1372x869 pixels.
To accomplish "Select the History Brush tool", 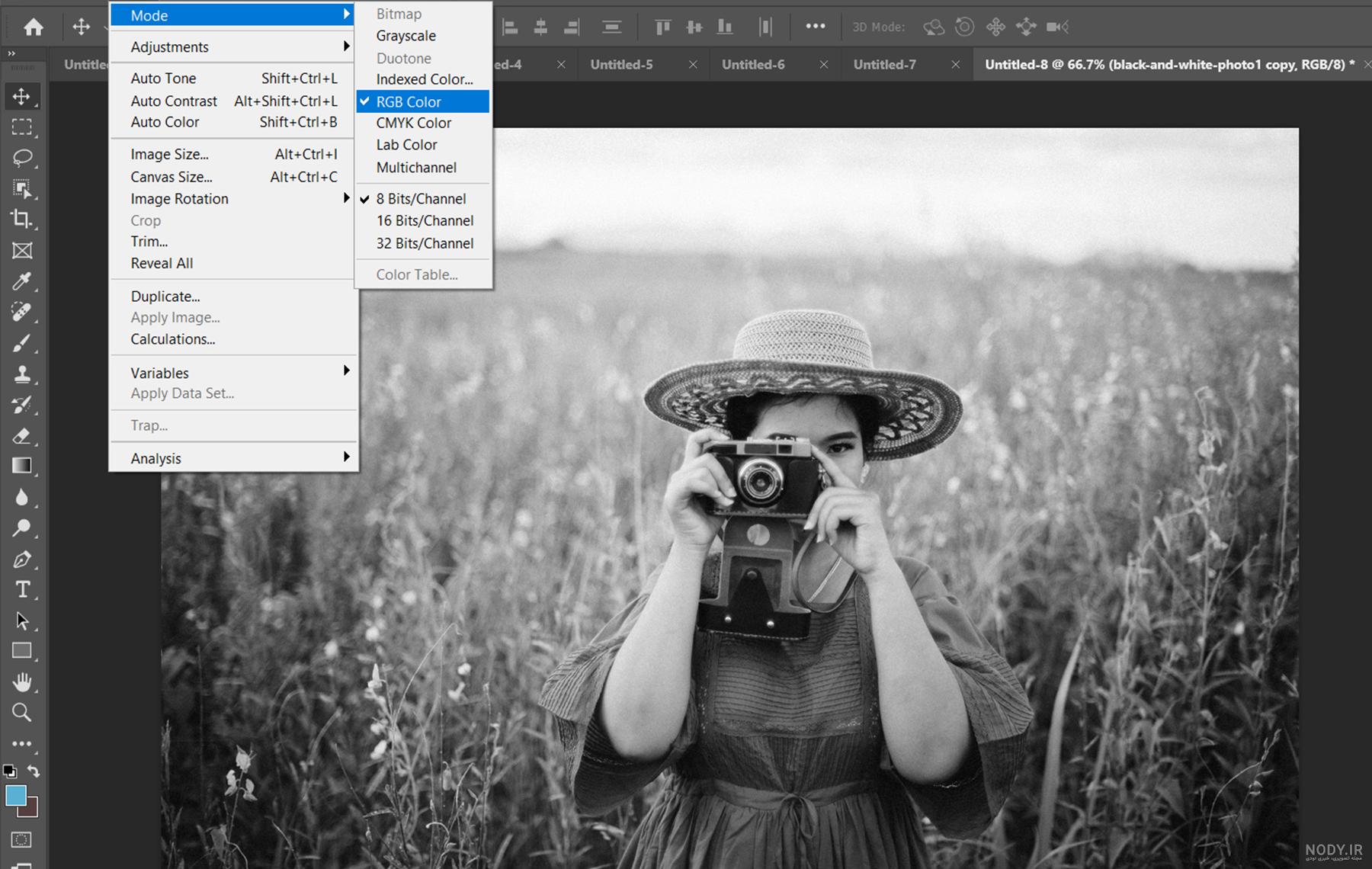I will coord(21,405).
